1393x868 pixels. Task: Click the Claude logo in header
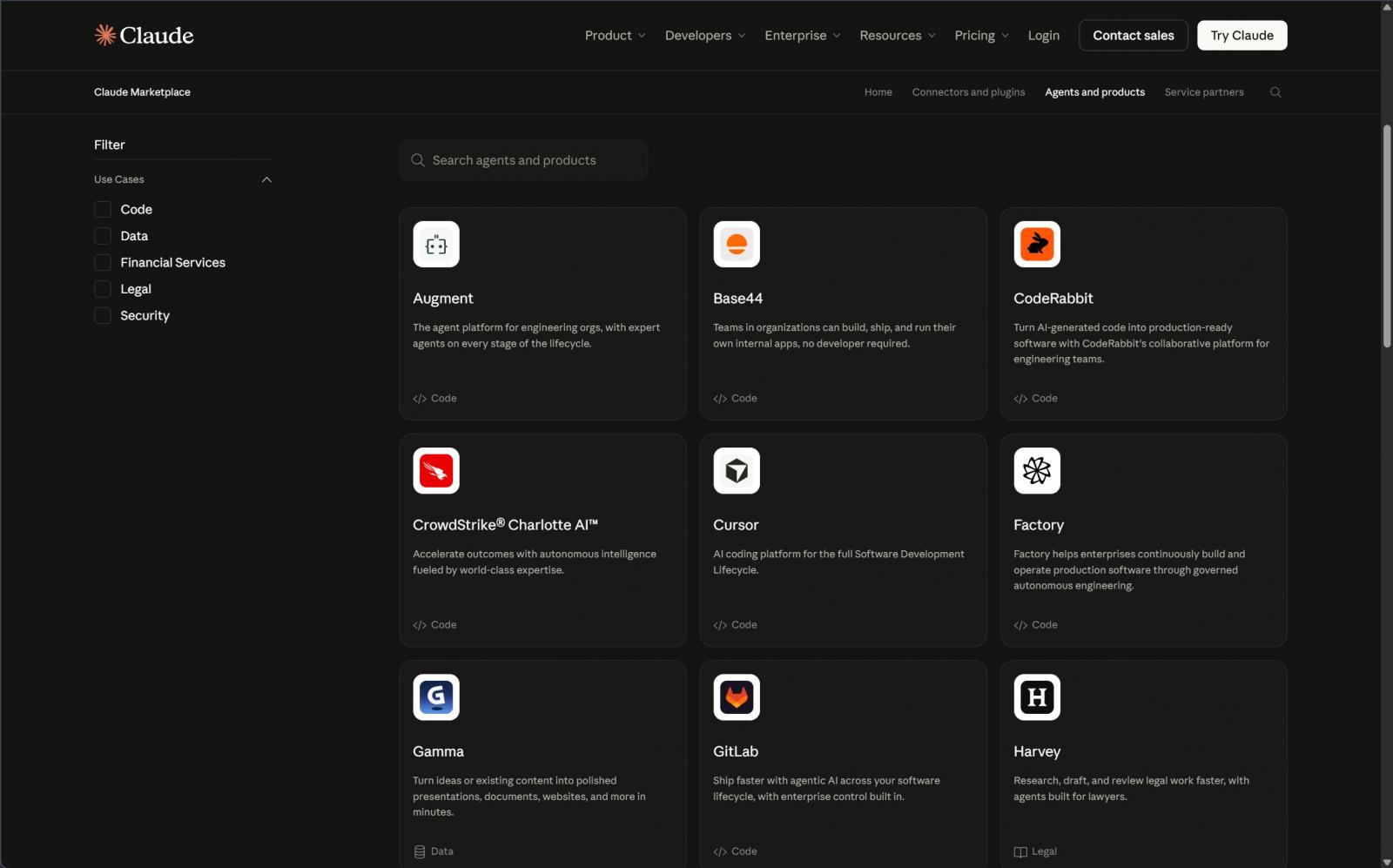(144, 35)
